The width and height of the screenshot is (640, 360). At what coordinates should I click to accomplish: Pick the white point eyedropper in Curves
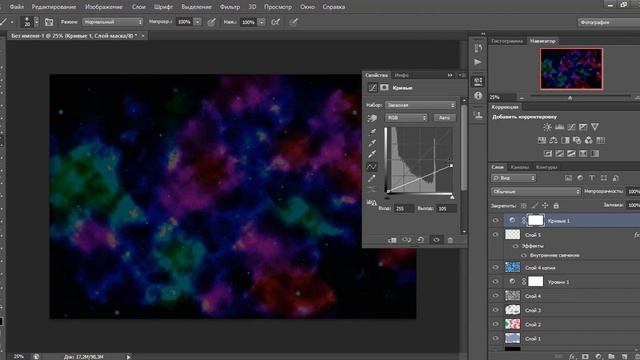pyautogui.click(x=372, y=155)
